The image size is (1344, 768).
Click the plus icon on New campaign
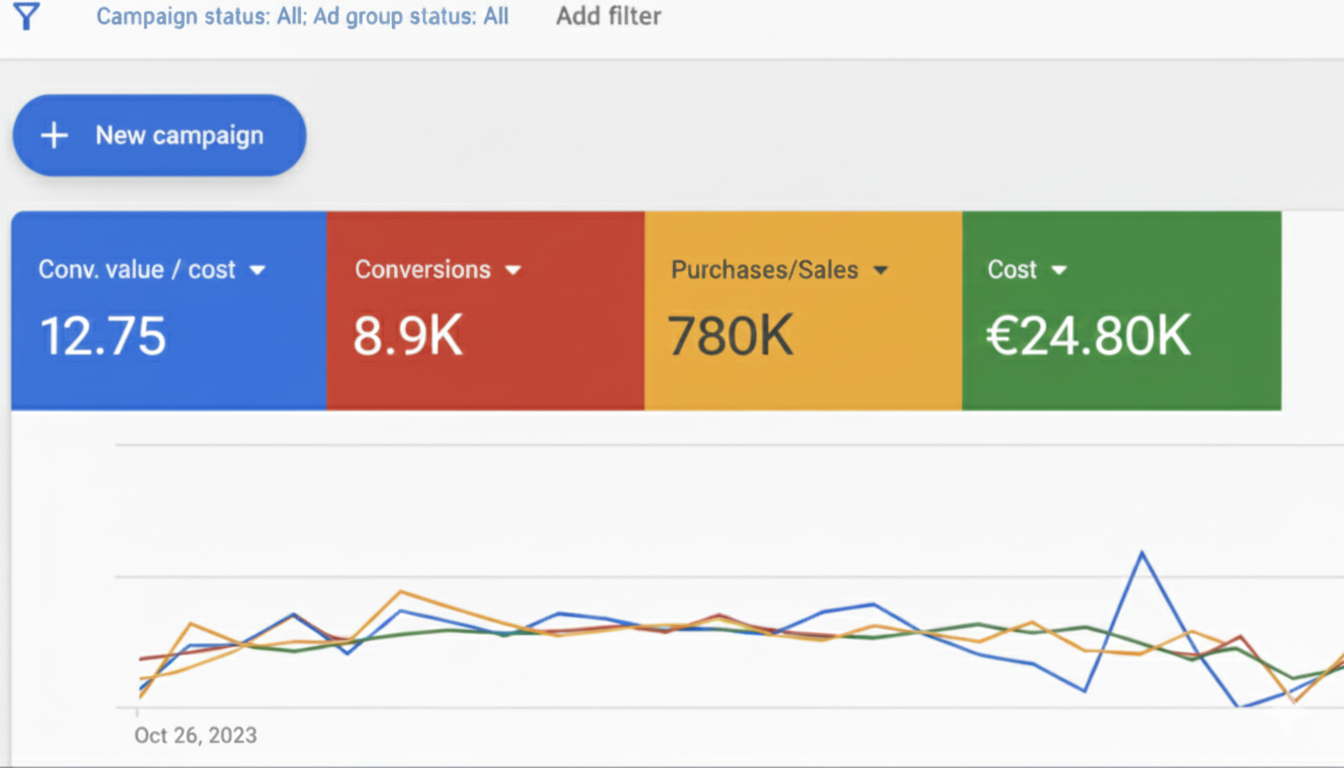click(54, 136)
